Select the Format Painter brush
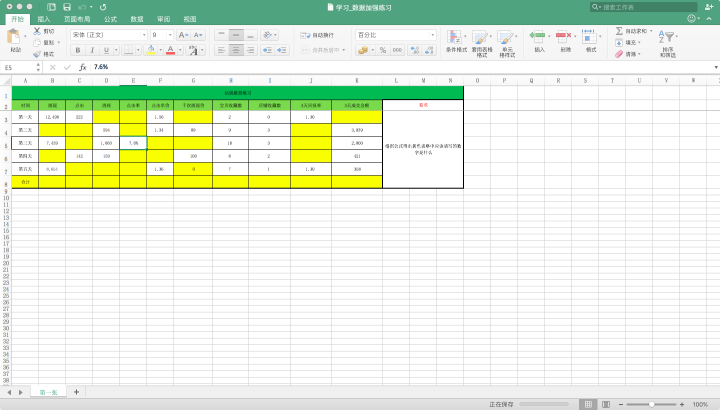Screen dimensions: 720x410 (37, 54)
